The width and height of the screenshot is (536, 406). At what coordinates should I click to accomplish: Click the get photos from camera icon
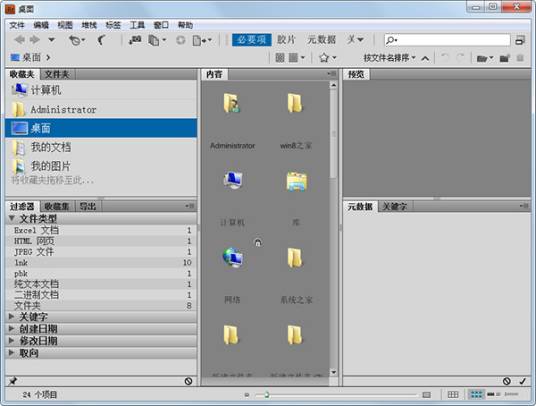tap(135, 40)
